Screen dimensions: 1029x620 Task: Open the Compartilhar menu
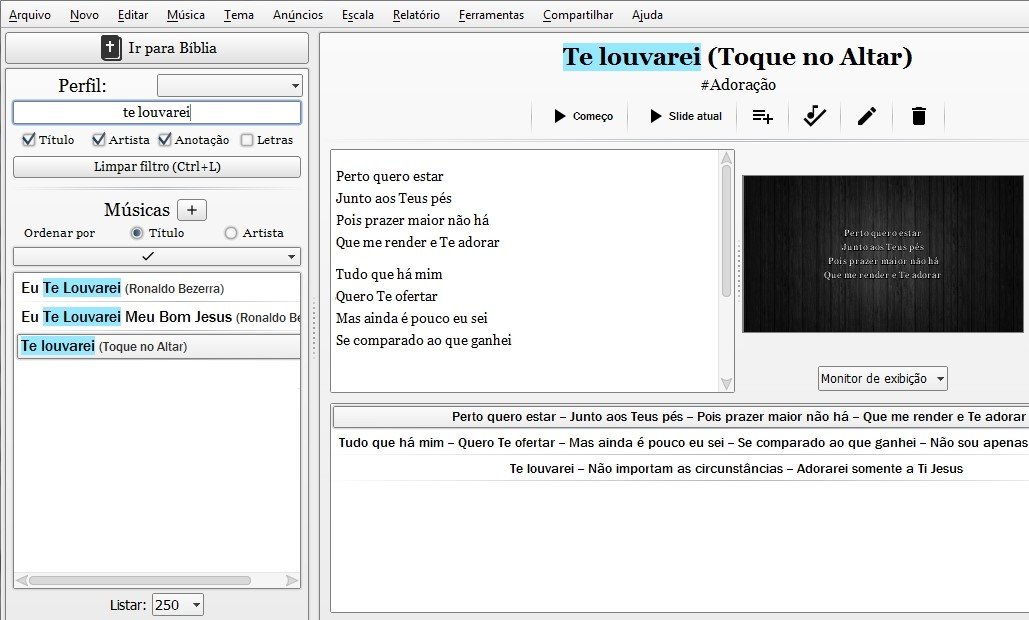point(578,14)
